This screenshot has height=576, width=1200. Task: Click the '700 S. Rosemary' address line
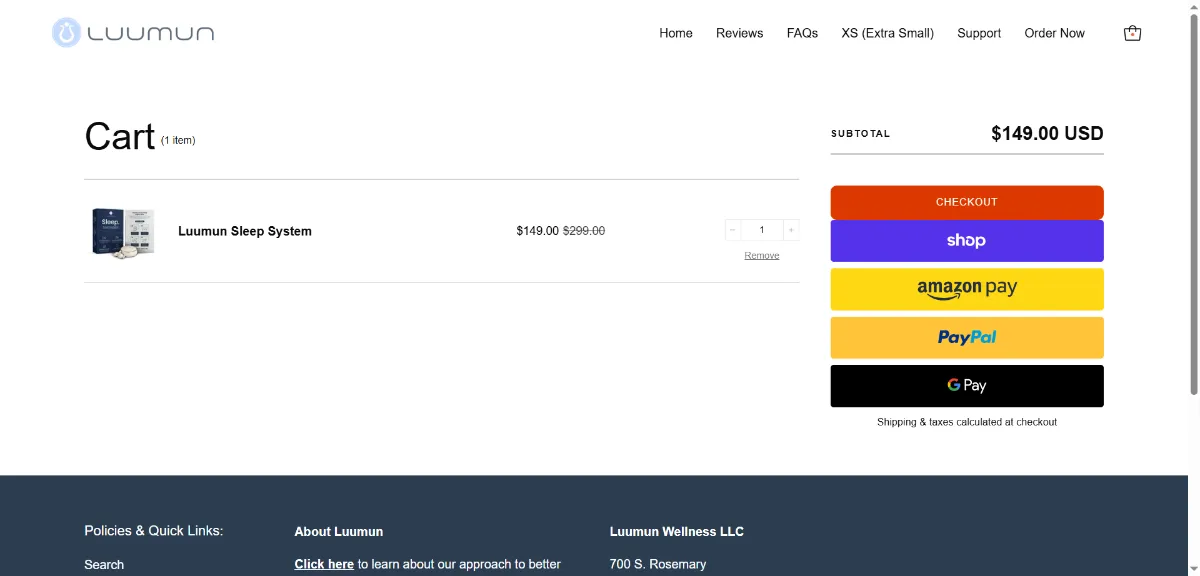tap(658, 564)
